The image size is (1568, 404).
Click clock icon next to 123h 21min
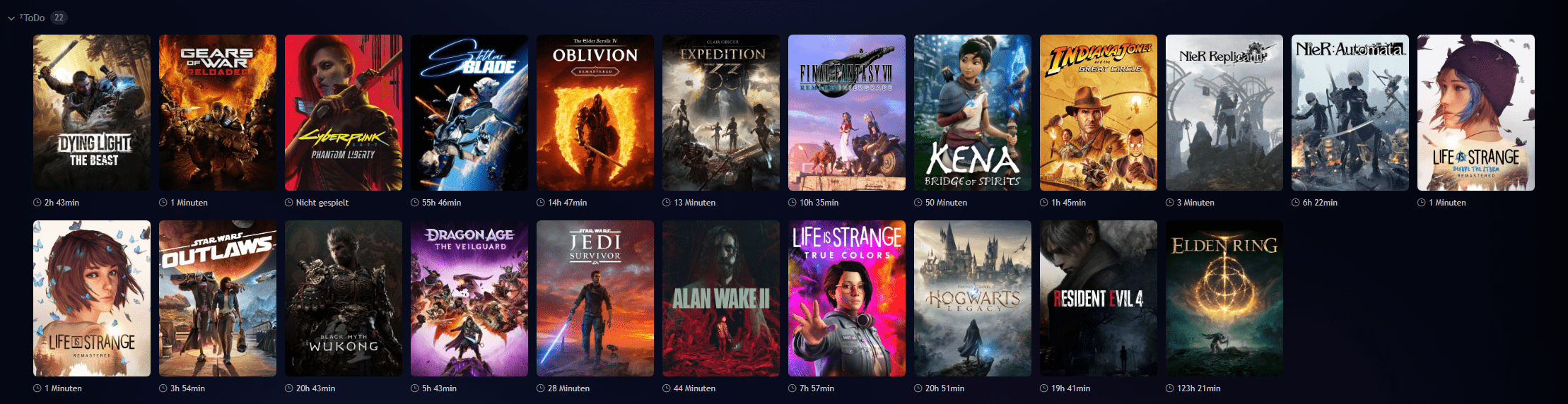tap(1170, 388)
